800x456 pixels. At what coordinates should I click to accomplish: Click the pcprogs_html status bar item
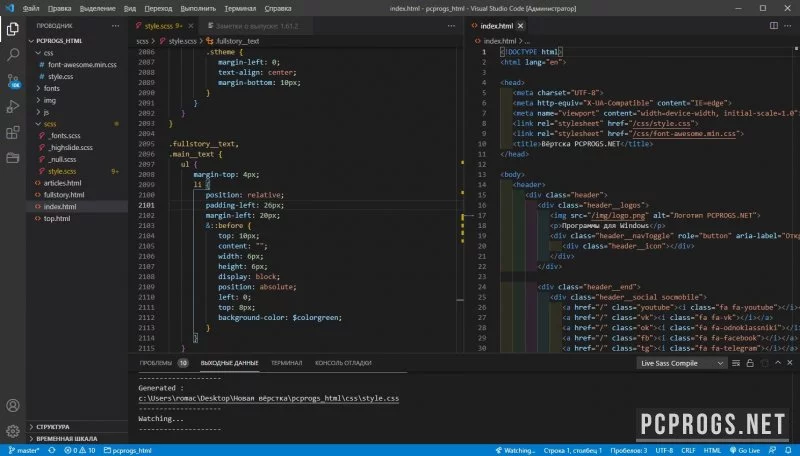tap(128, 450)
